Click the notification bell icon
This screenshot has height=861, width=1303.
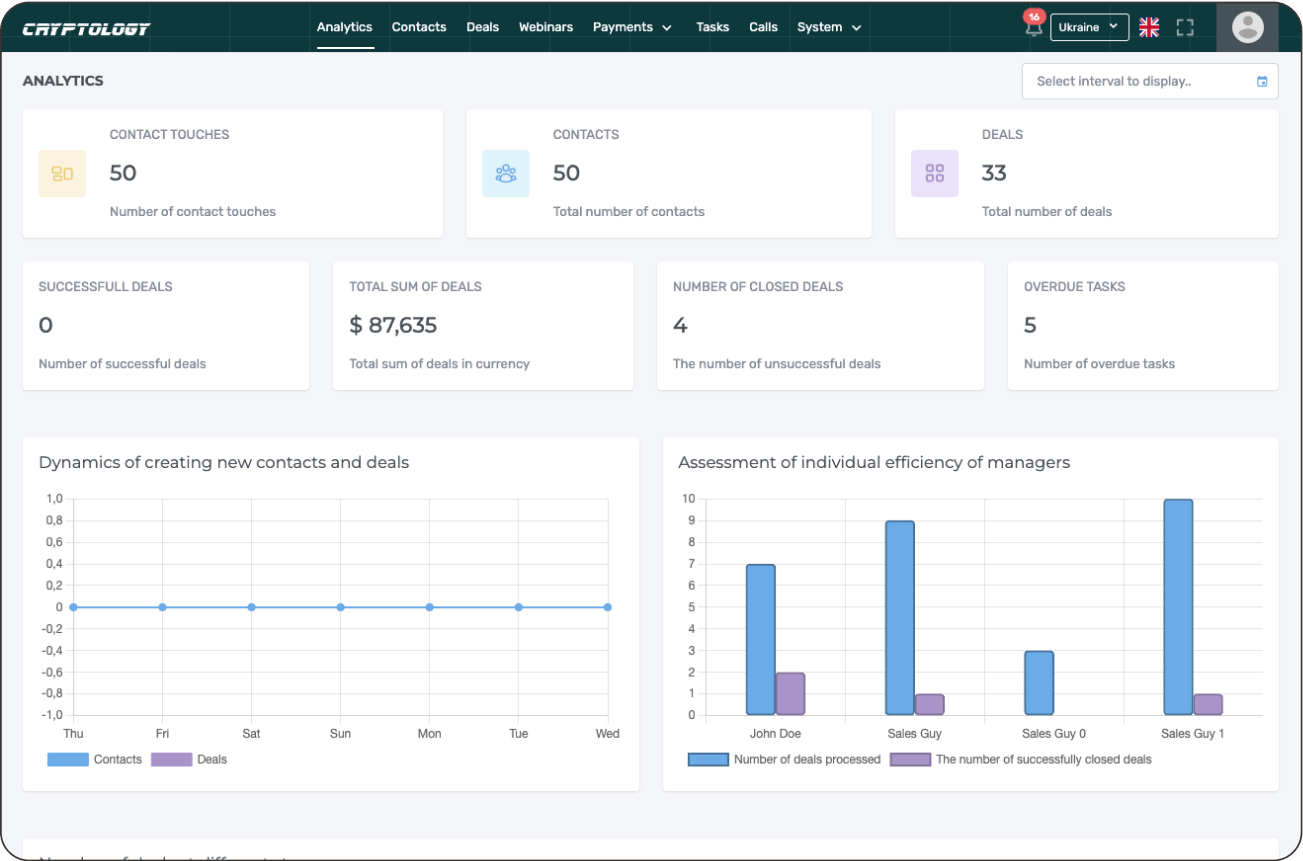click(x=1033, y=28)
